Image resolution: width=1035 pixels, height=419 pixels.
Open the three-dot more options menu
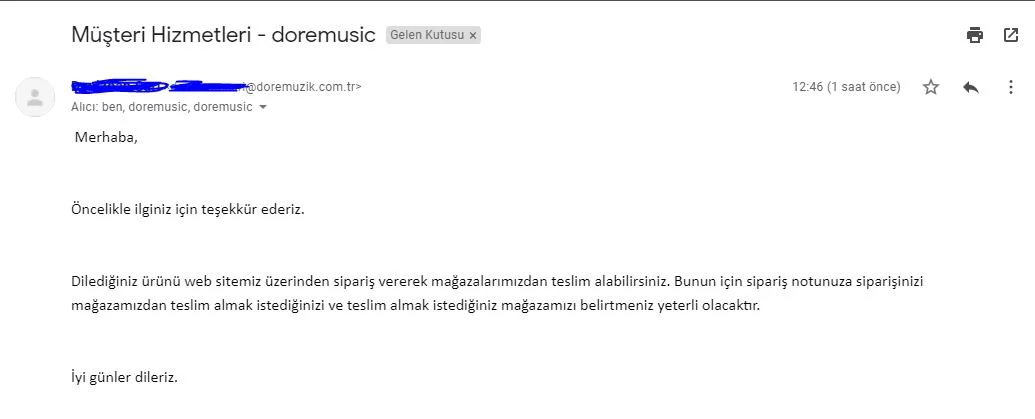pos(1010,87)
